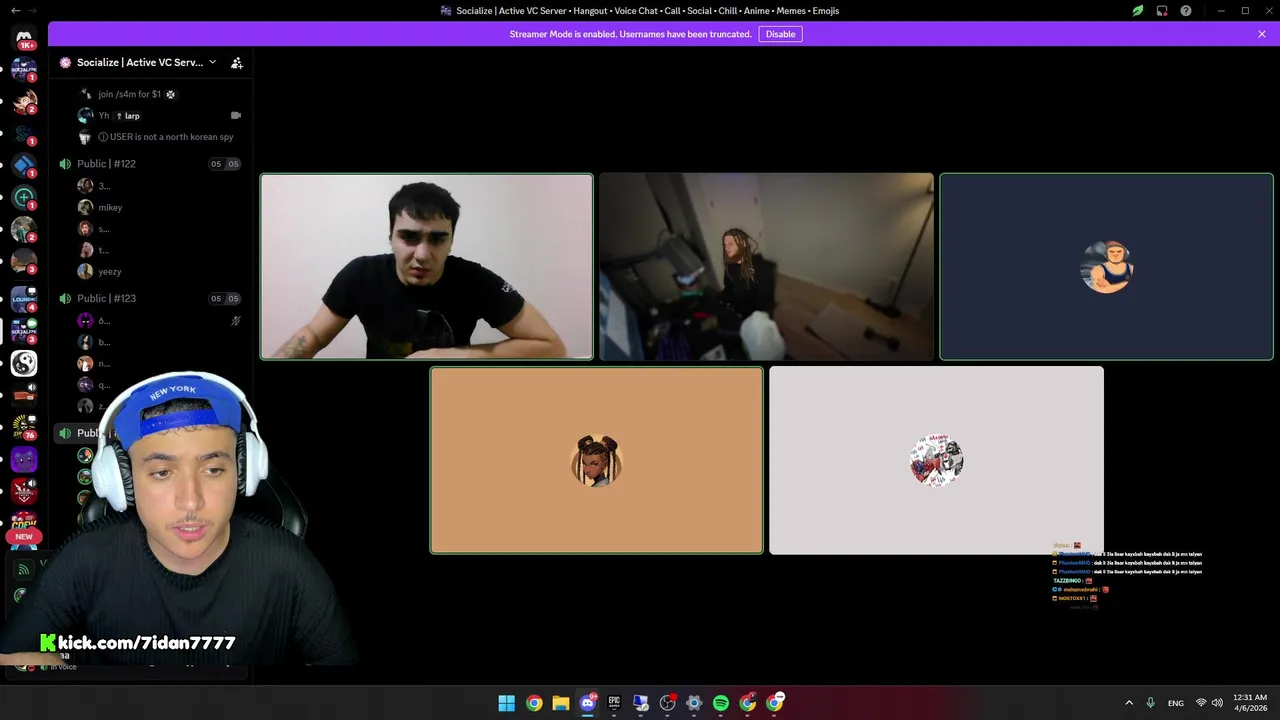This screenshot has height=720, width=1280.
Task: Click the NEW badge in server list
Action: click(x=24, y=537)
